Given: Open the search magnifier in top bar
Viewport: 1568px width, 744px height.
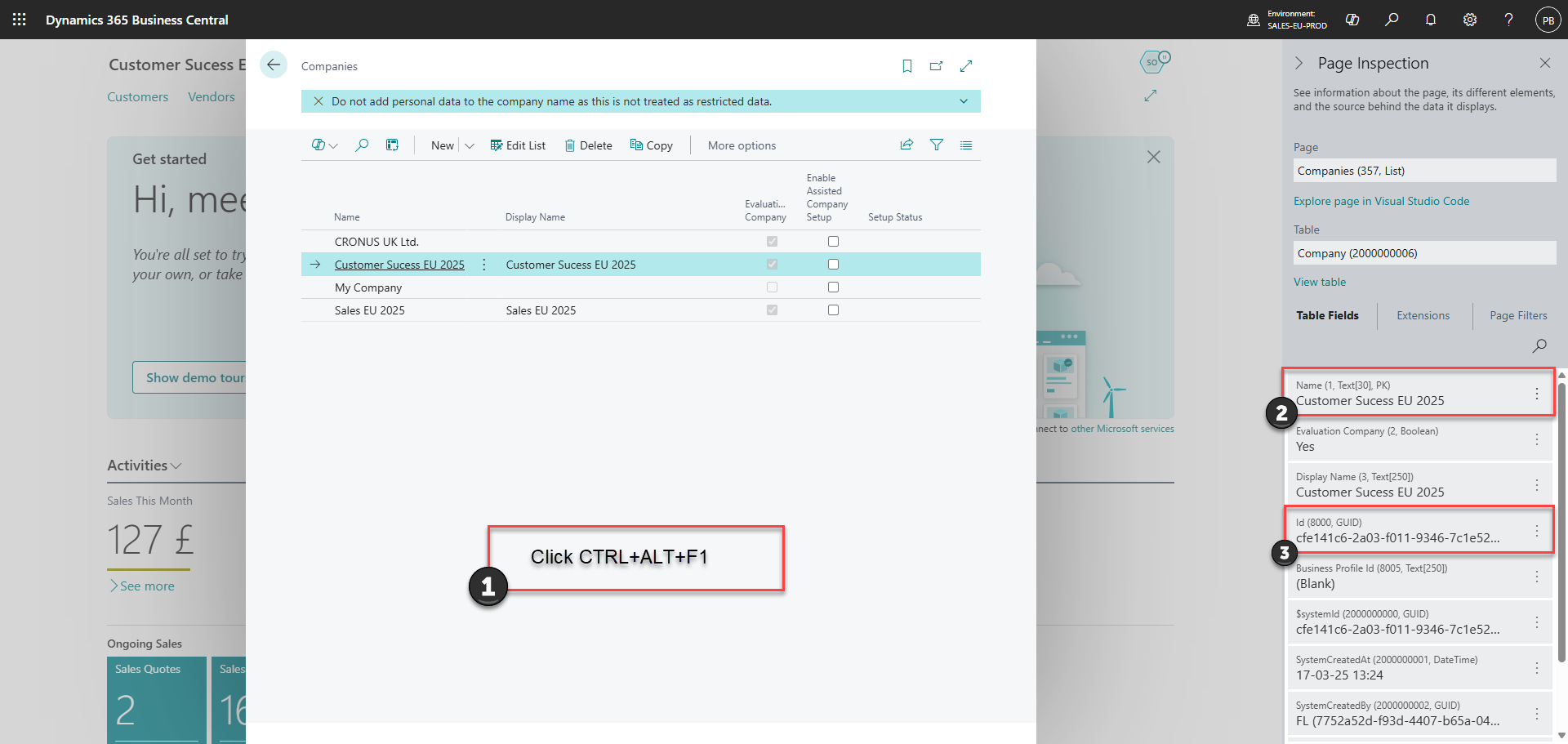Looking at the screenshot, I should pyautogui.click(x=1392, y=20).
